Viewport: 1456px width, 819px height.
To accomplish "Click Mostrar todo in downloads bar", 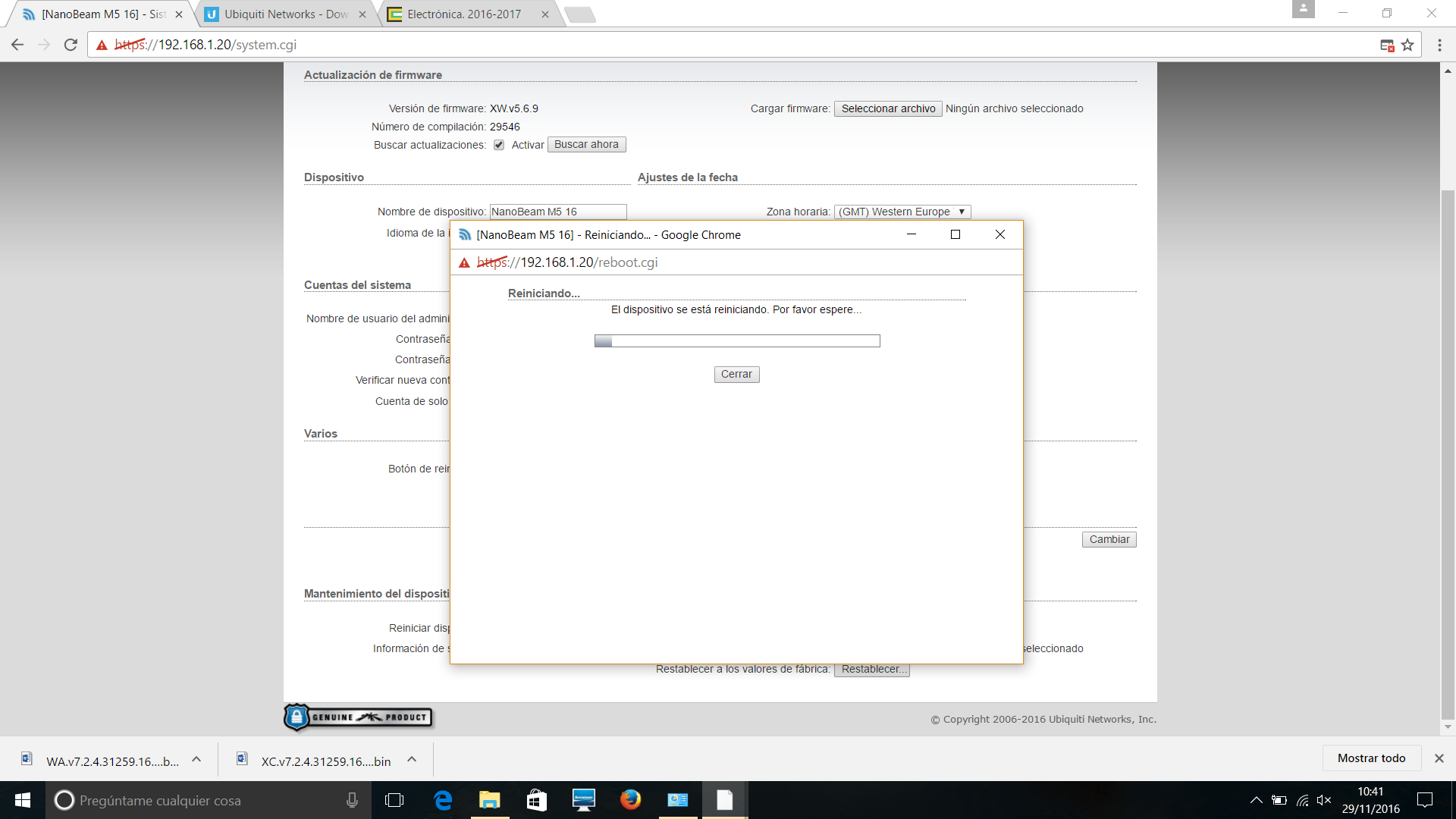I will [x=1371, y=758].
